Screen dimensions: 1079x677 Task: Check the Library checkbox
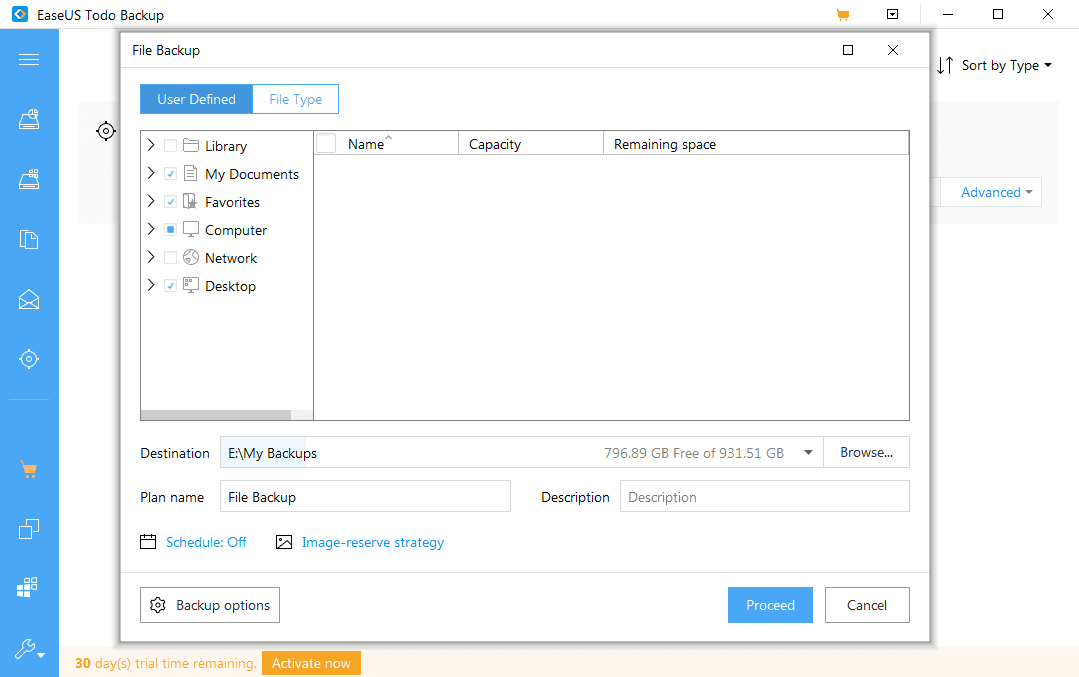pos(171,146)
